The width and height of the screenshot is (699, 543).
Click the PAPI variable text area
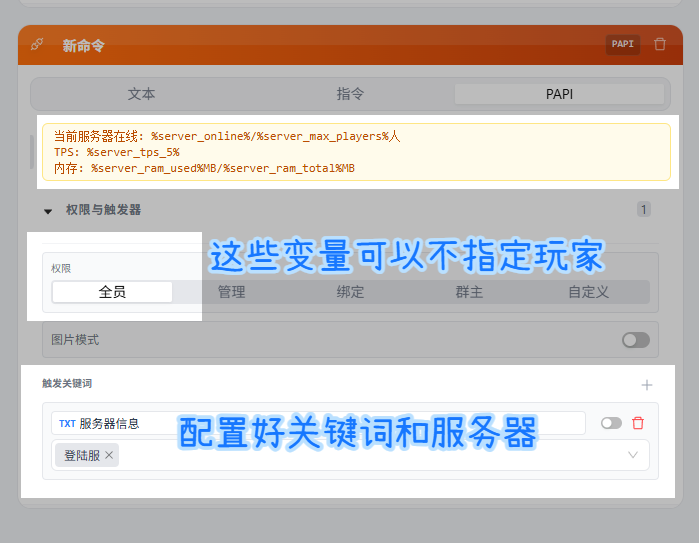click(356, 152)
